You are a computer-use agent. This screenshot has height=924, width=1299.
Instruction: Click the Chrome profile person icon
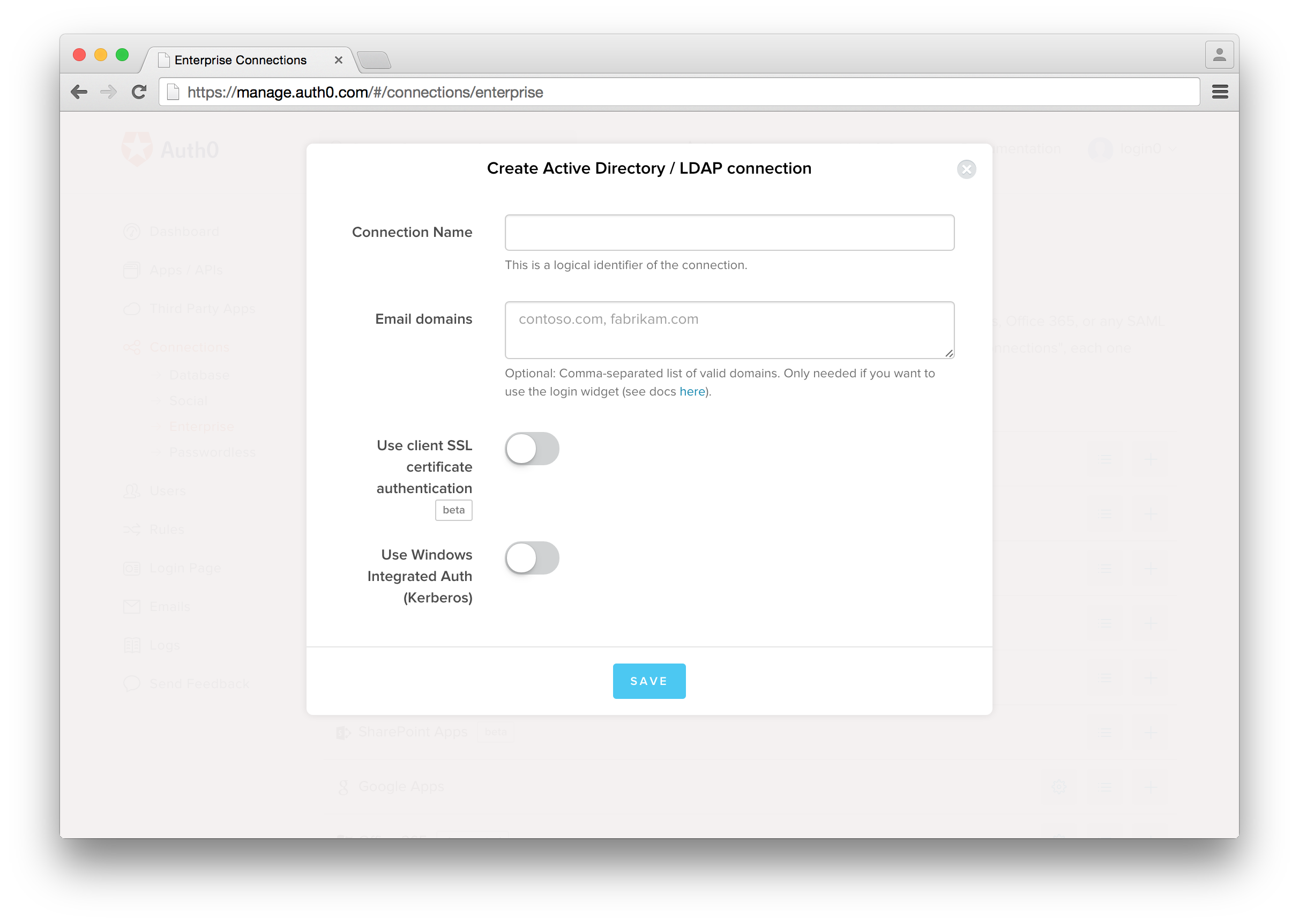[1219, 55]
